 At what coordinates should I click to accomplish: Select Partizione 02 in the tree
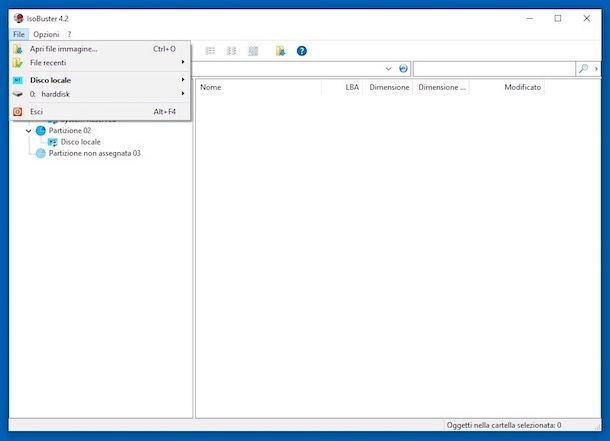(70, 131)
